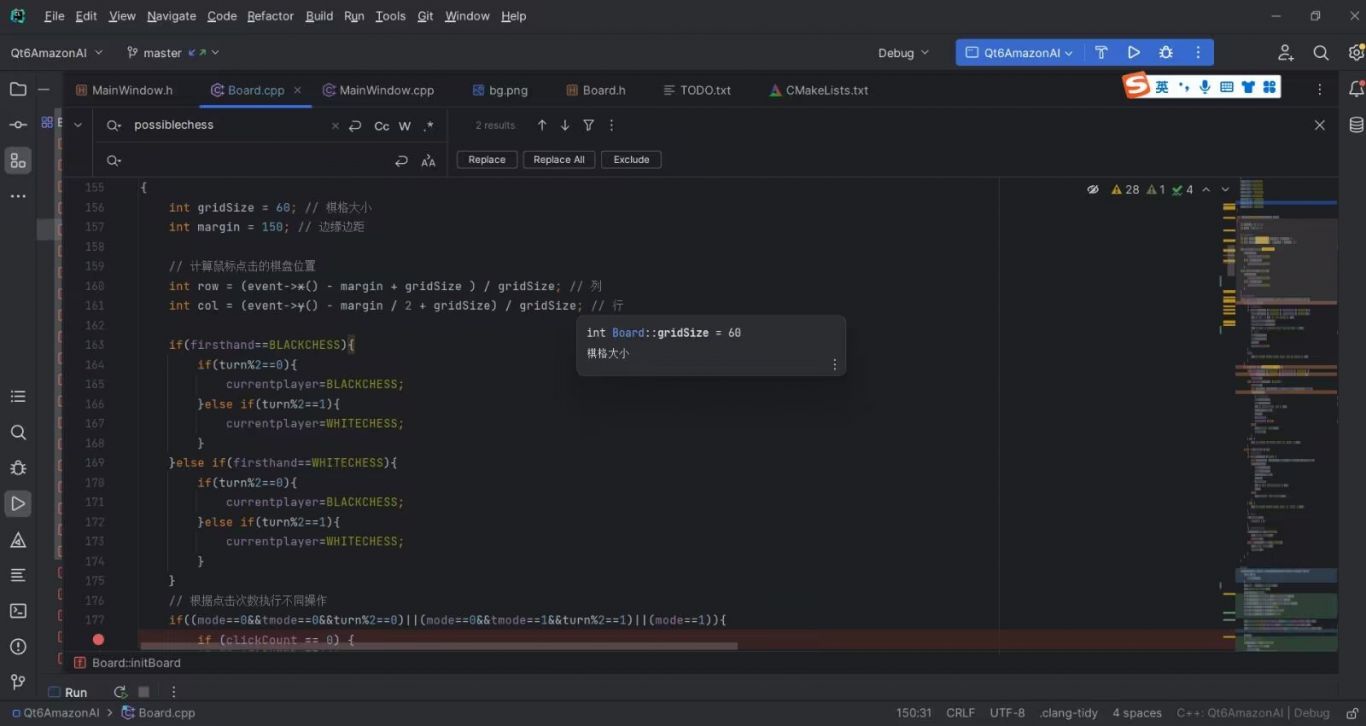This screenshot has height=726, width=1366.
Task: Toggle Preserve Case (AA) in replace field
Action: coord(428,161)
